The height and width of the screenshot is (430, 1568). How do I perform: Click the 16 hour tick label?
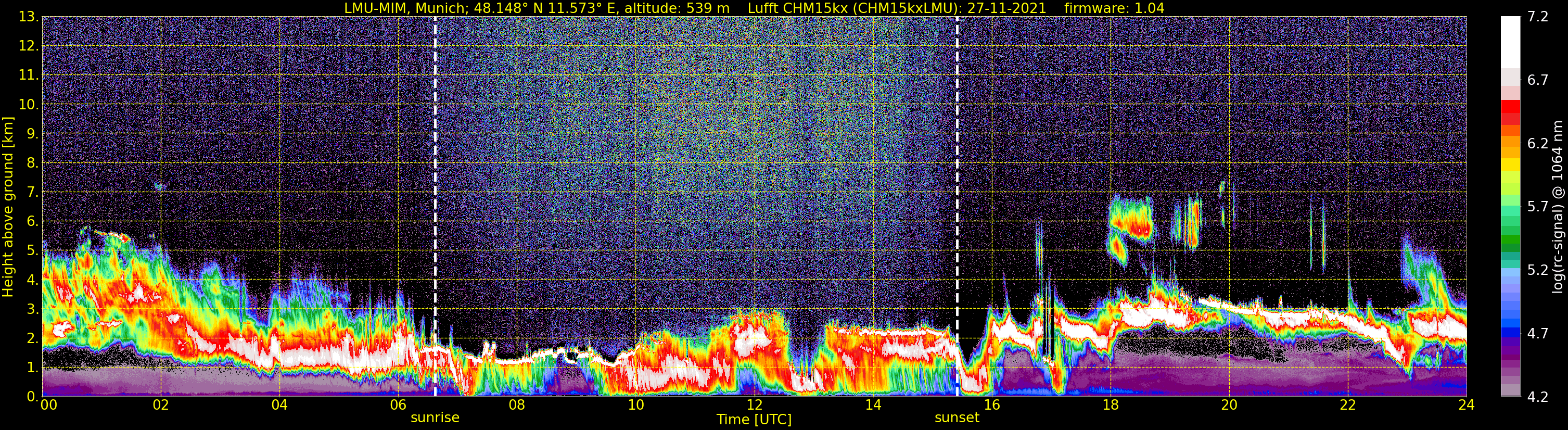pos(991,406)
